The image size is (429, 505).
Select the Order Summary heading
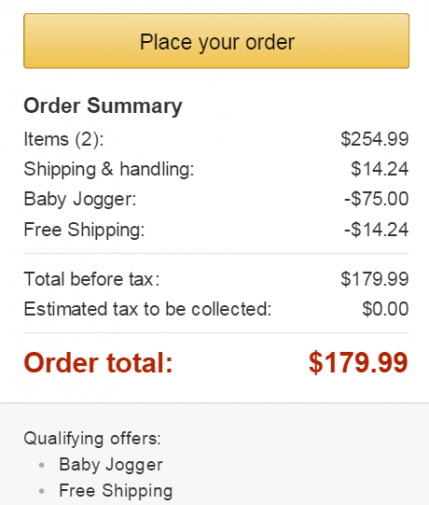click(103, 106)
